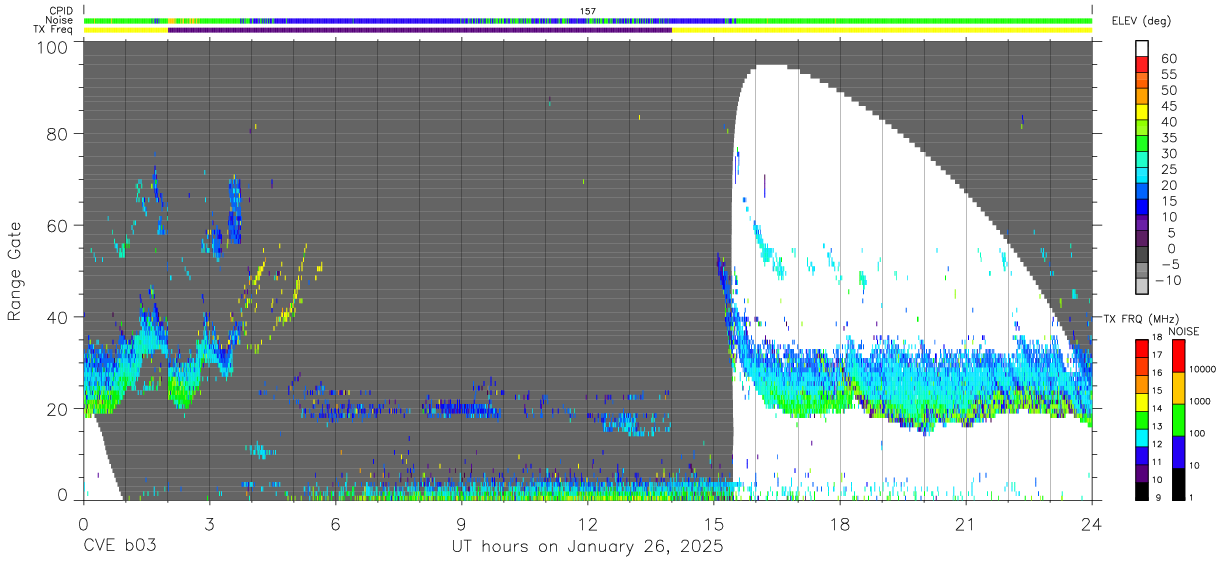Click the CVE b03 radar beam label
Image resolution: width=1228 pixels, height=567 pixels.
[119, 547]
